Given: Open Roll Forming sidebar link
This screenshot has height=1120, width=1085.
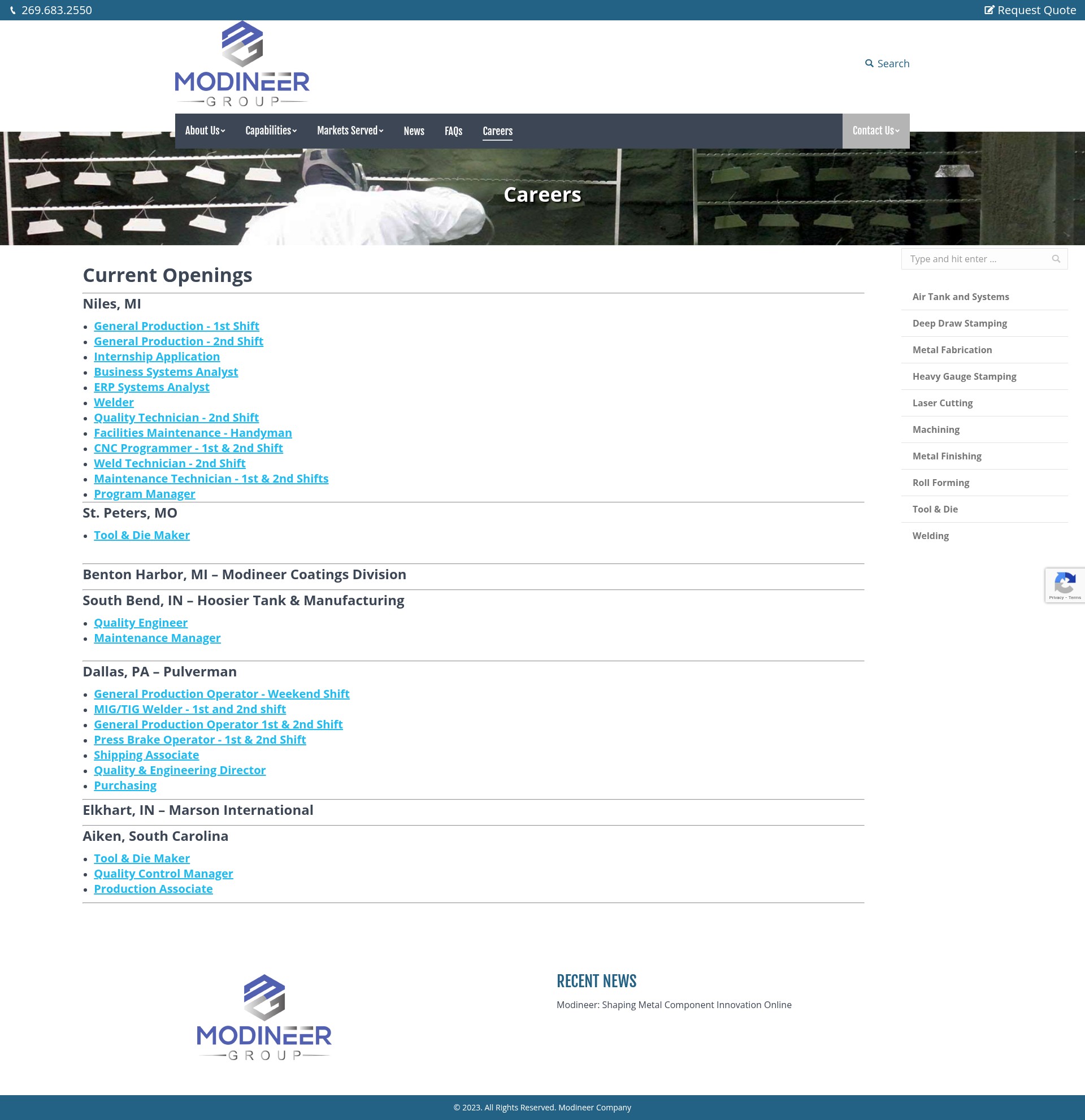Looking at the screenshot, I should [x=940, y=483].
